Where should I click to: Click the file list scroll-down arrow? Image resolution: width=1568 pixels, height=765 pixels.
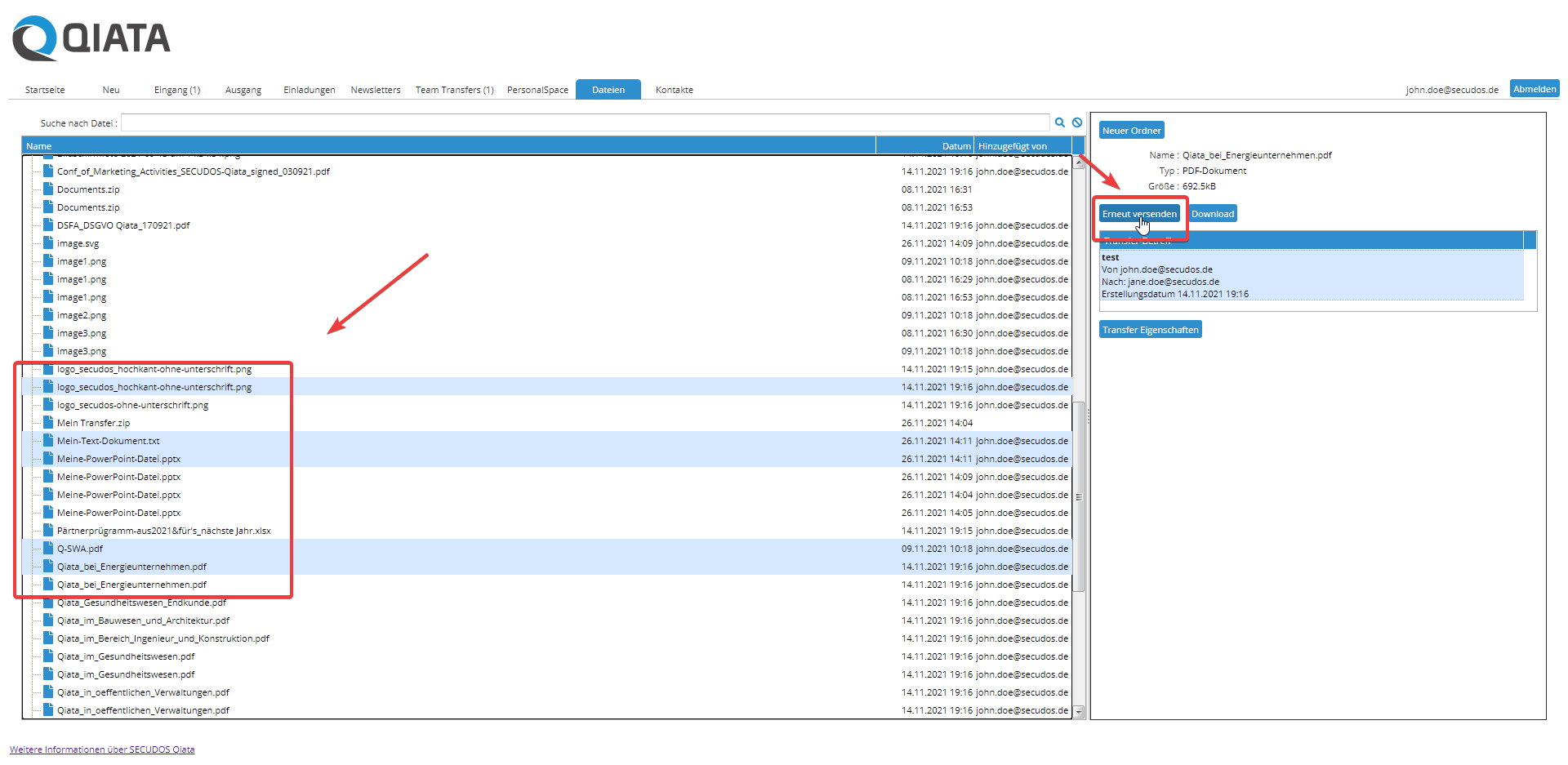click(1079, 712)
